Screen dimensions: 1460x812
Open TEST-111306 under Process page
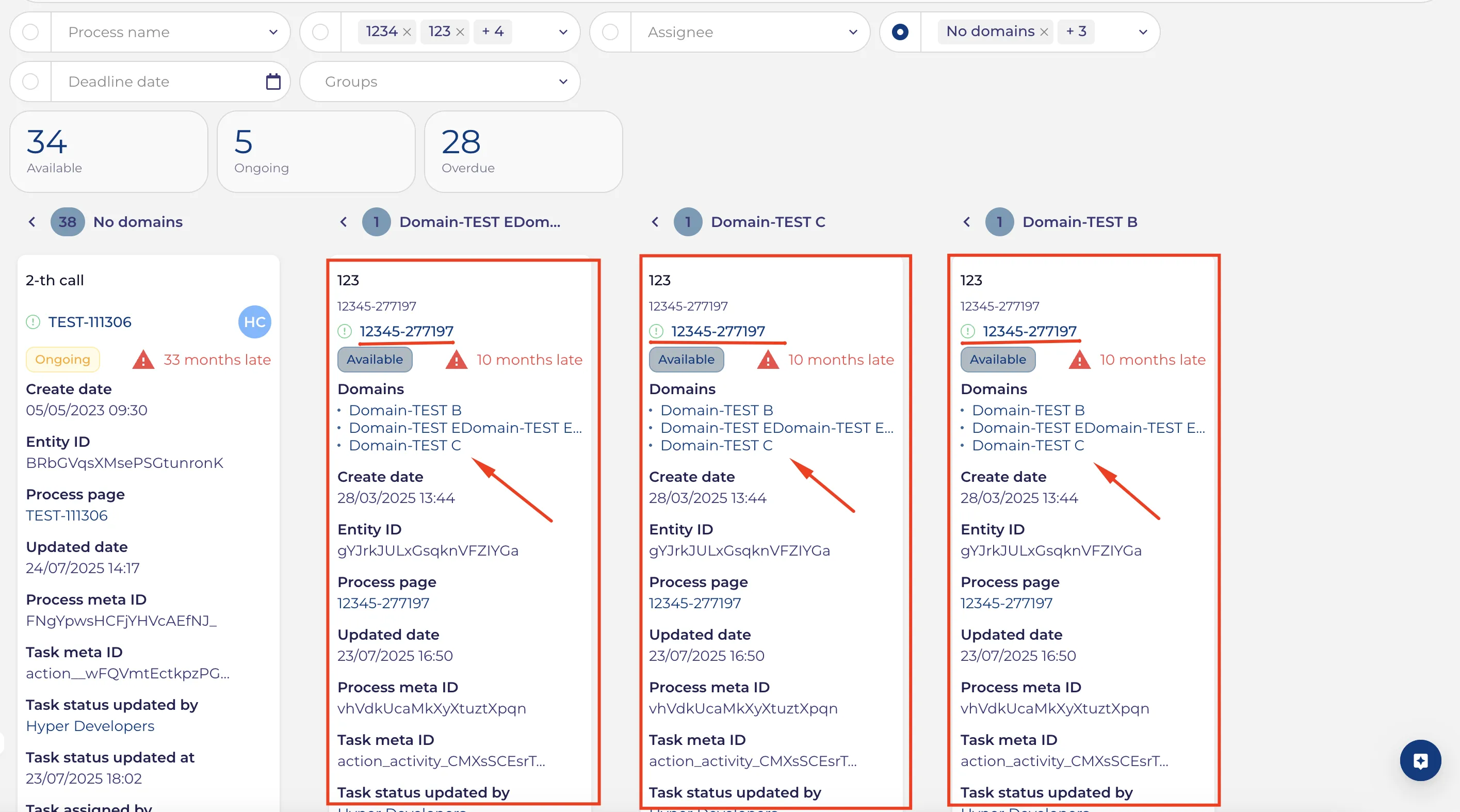[67, 515]
